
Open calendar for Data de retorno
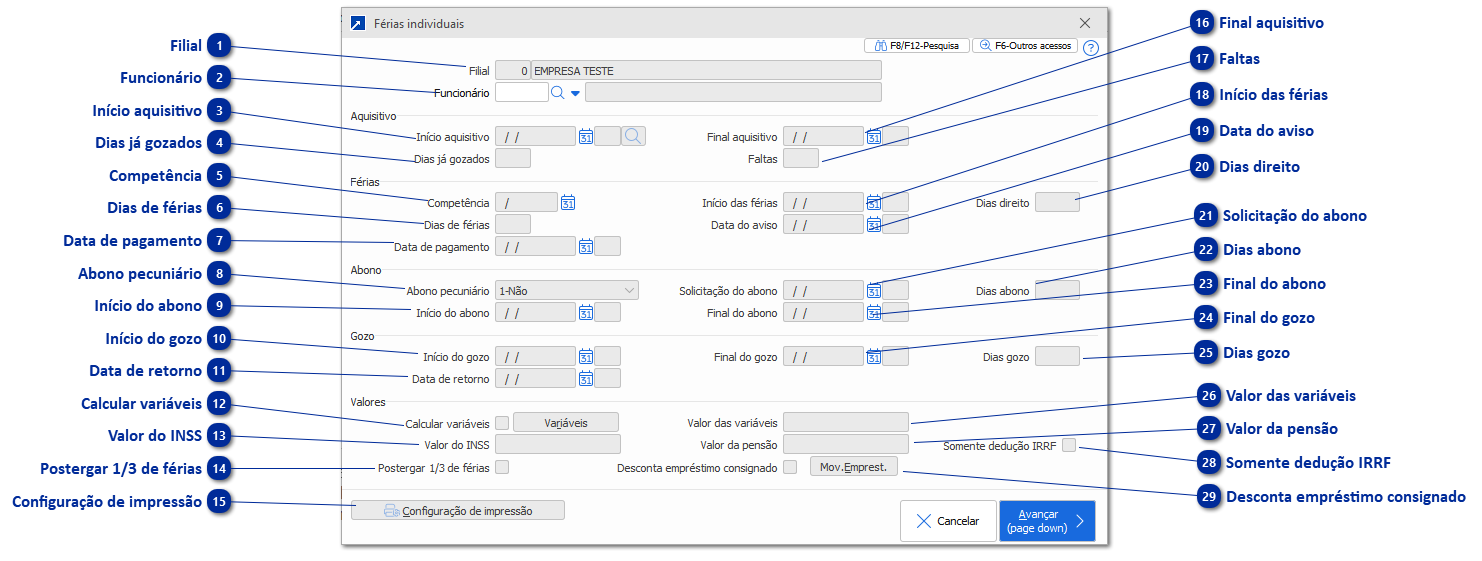click(587, 379)
